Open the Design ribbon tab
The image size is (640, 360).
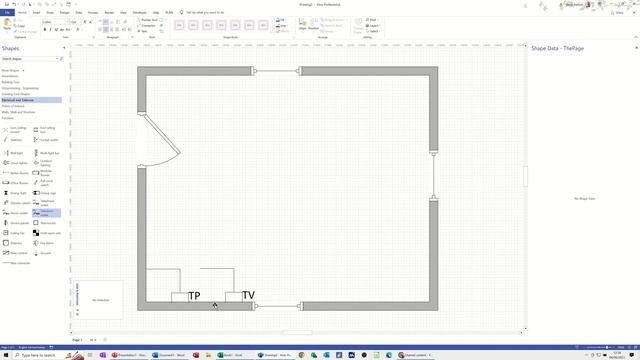pyautogui.click(x=64, y=13)
